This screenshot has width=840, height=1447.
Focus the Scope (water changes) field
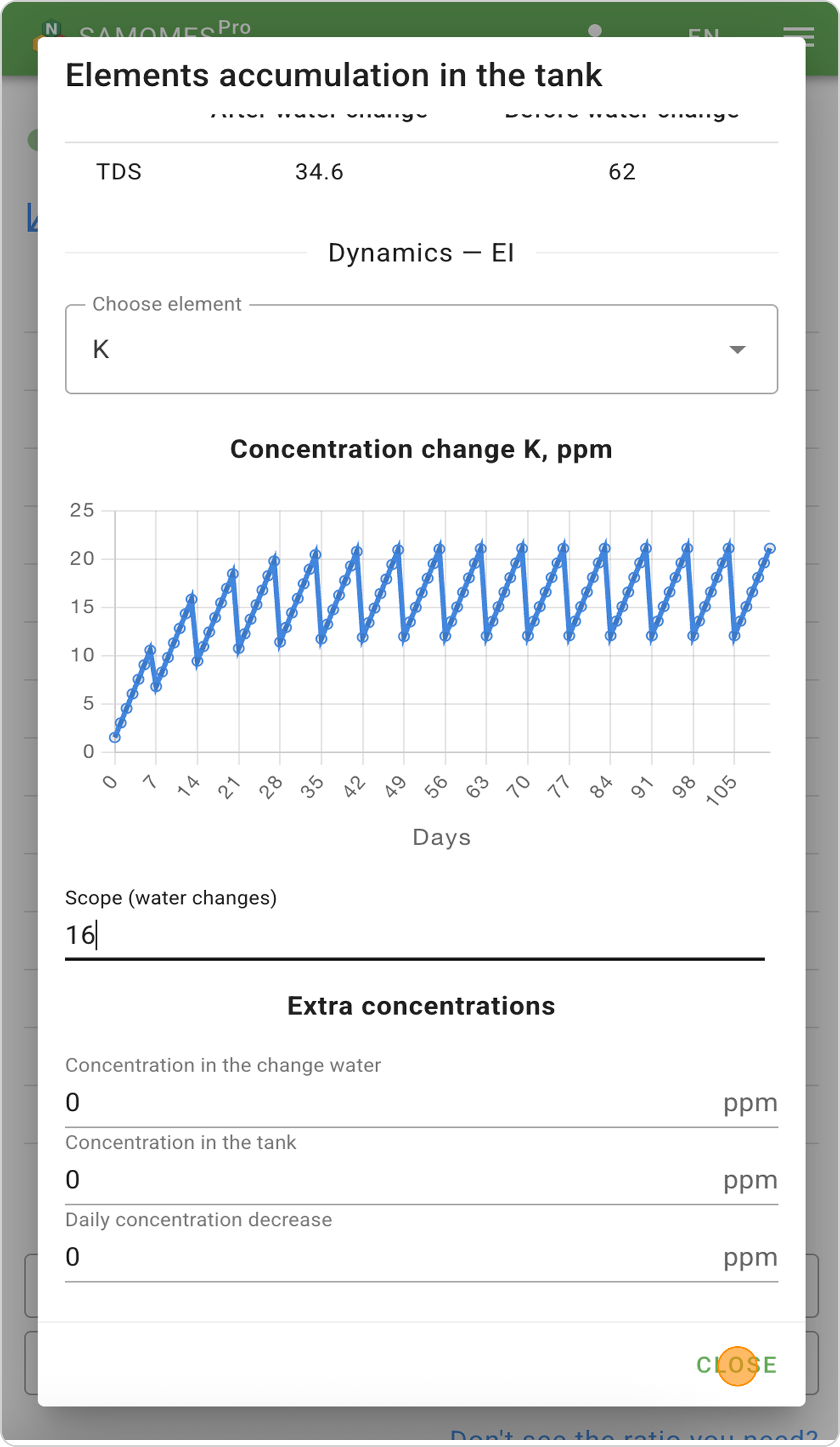tap(413, 935)
